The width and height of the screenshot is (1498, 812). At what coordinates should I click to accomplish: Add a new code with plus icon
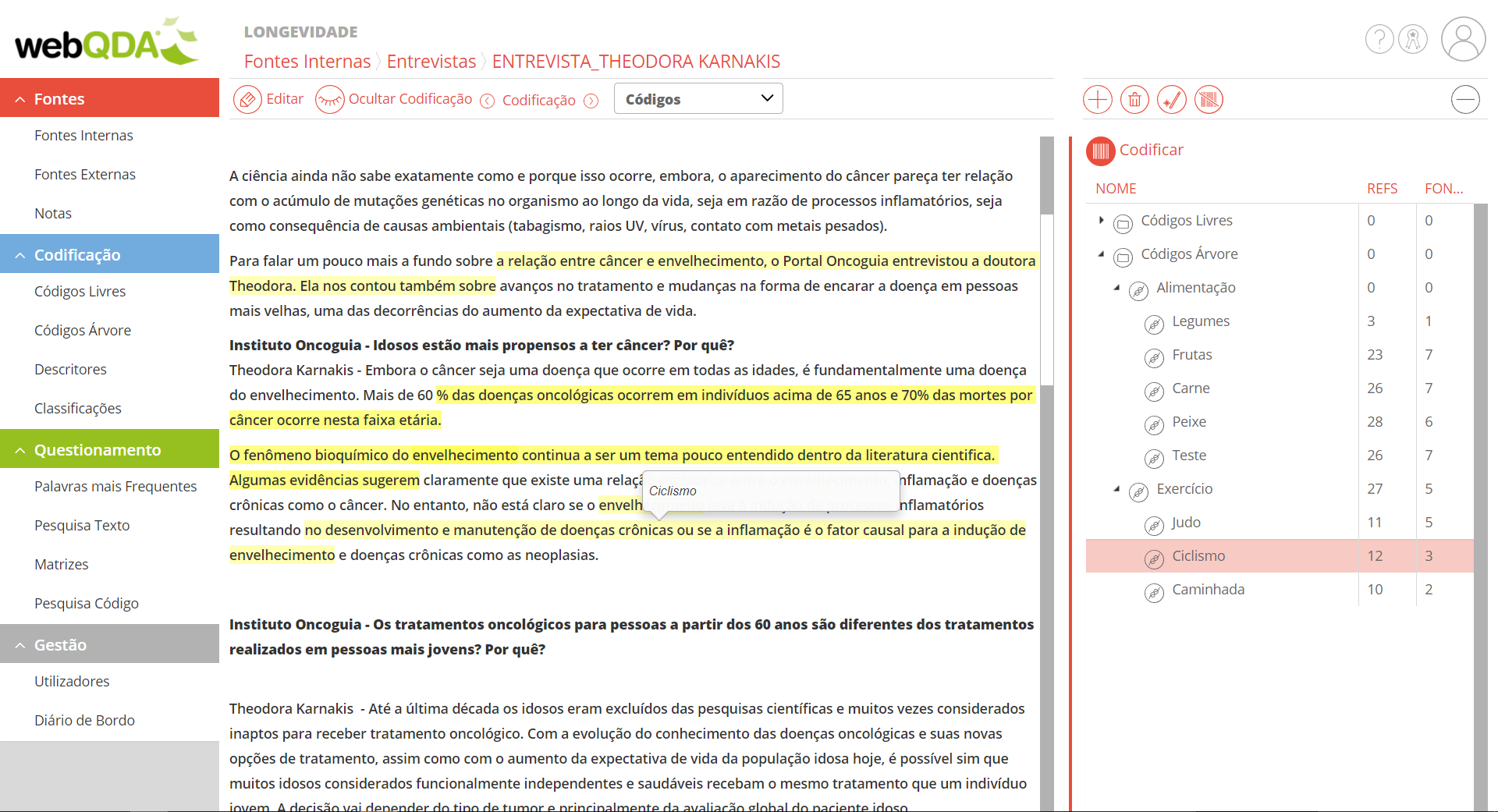click(1098, 100)
